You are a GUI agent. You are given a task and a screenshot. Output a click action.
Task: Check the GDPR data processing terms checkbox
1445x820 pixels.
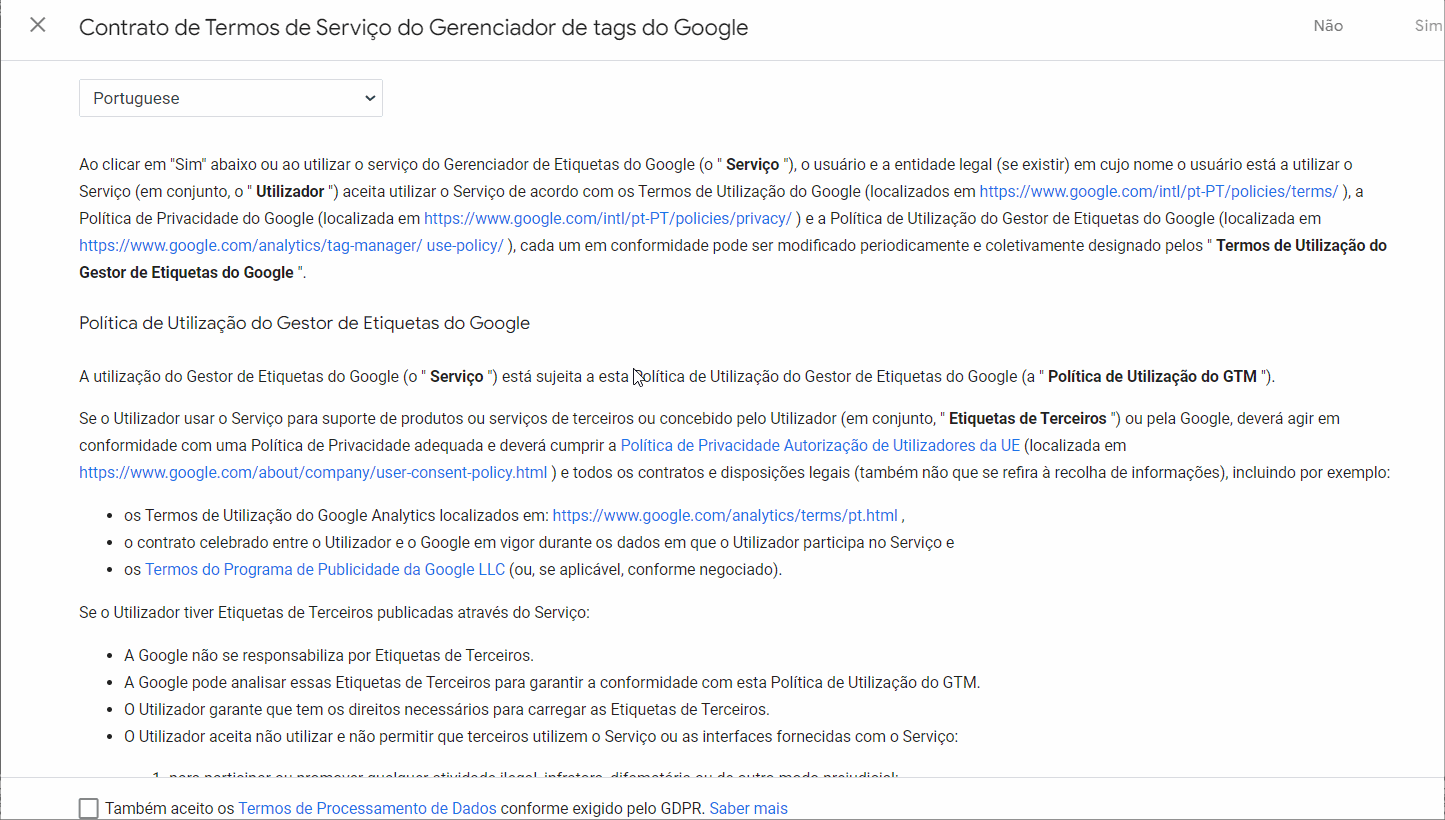tap(89, 808)
